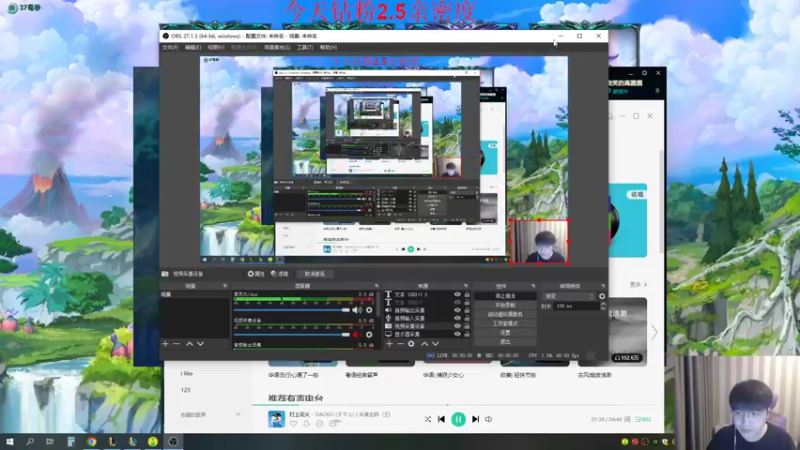Pop out the Audio Mixer dock panel
Image resolution: width=800 pixels, height=450 pixels.
[377, 286]
